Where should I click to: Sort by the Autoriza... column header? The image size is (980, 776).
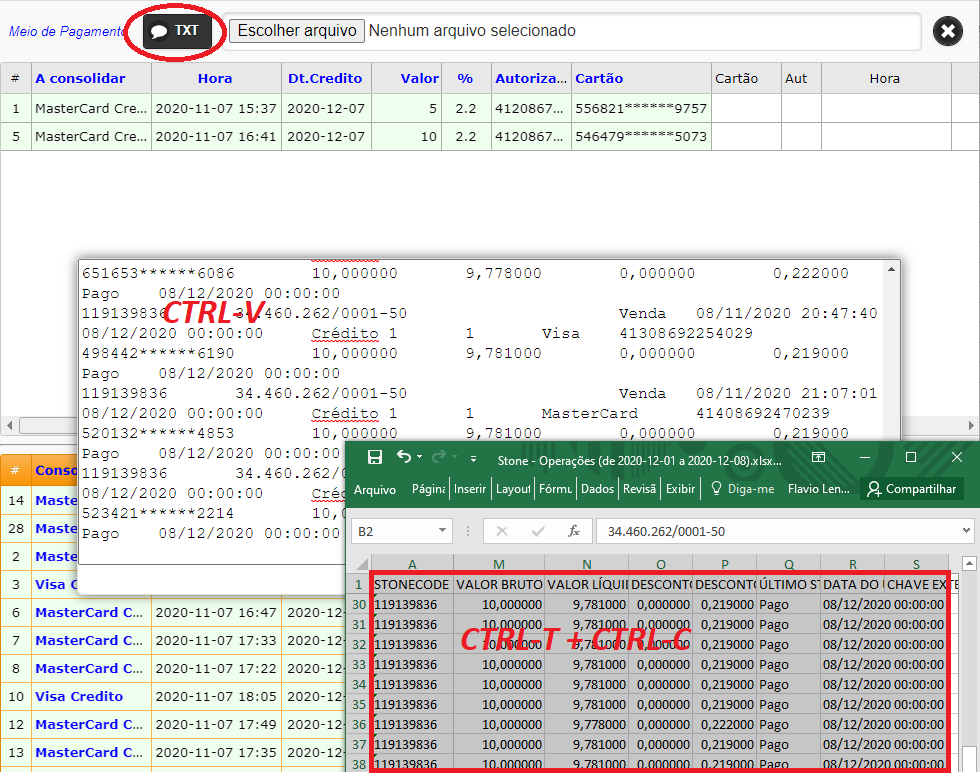tap(531, 79)
